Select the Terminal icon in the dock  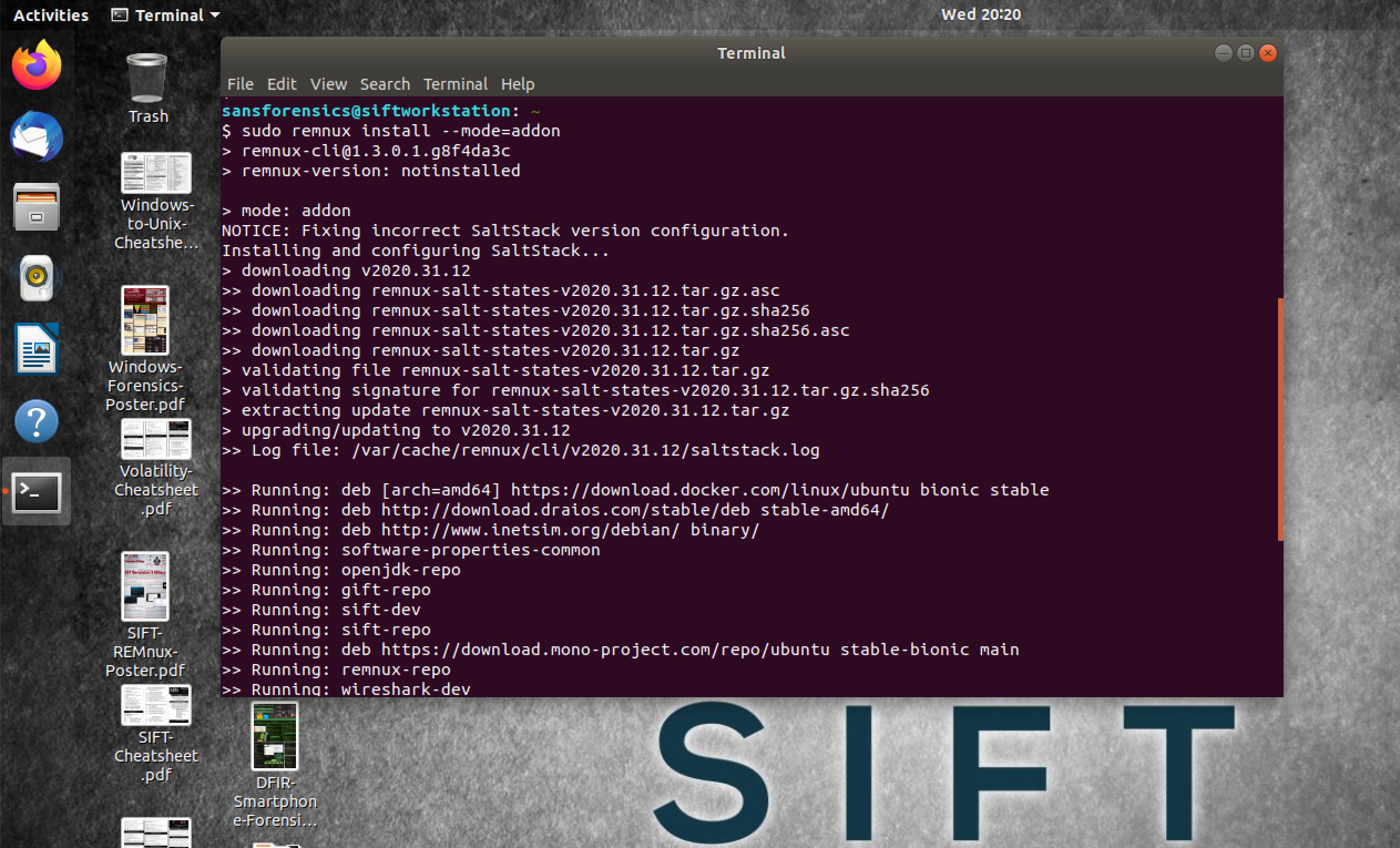pos(37,492)
